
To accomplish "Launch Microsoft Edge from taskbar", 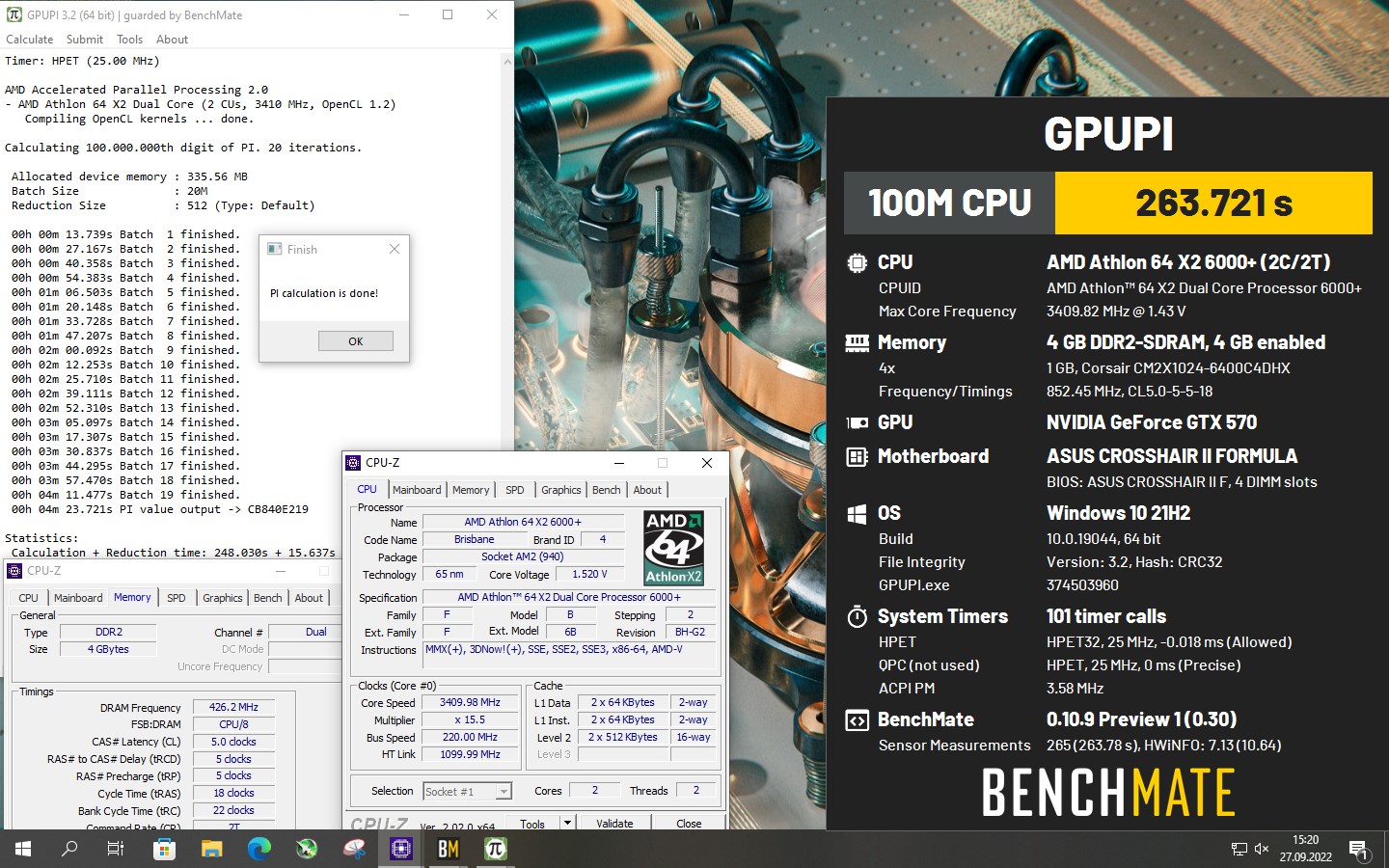I will [259, 849].
